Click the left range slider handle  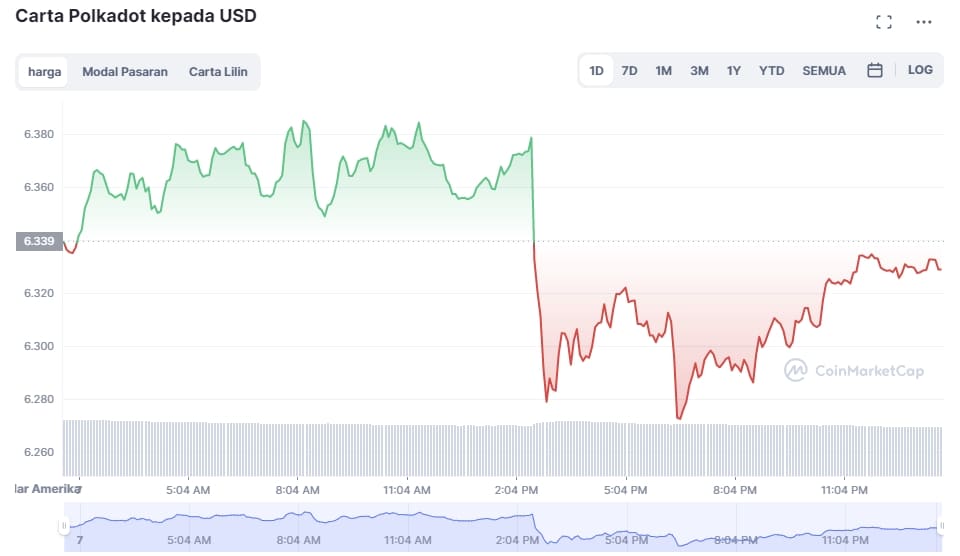65,525
